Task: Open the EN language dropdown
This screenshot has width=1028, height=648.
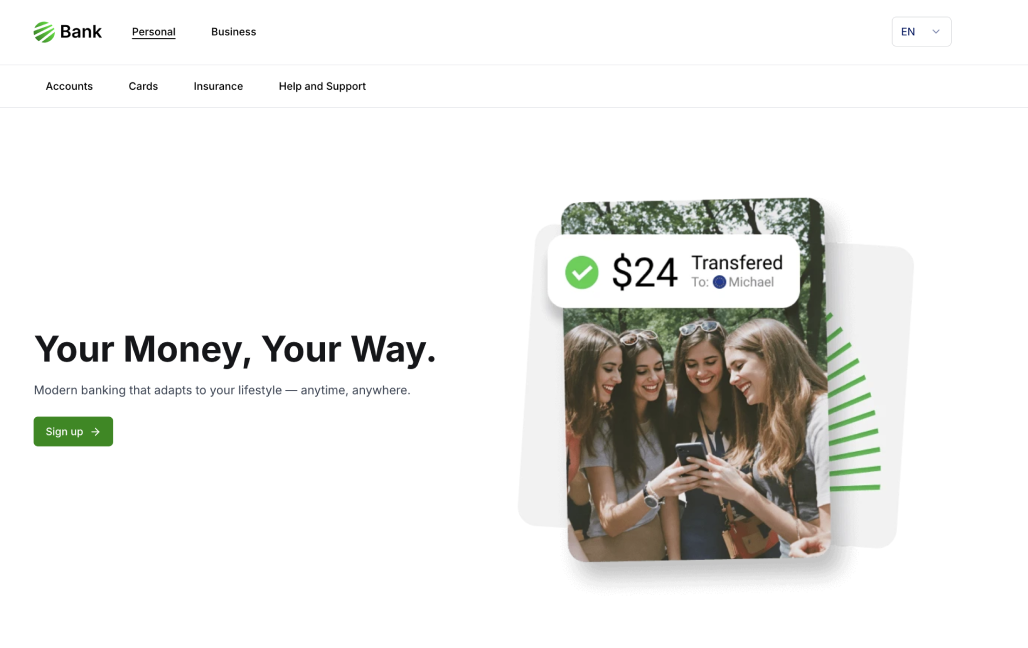Action: coord(921,31)
